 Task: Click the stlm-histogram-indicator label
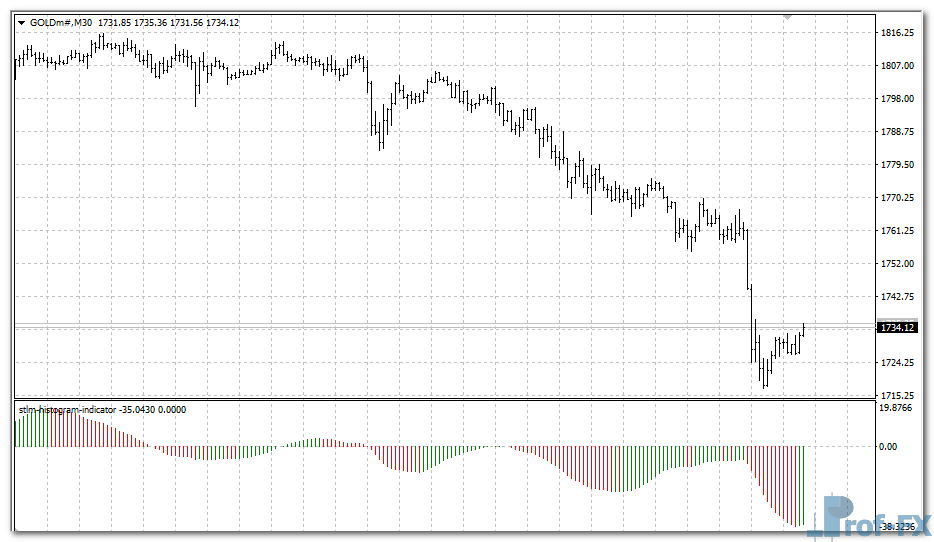pyautogui.click(x=68, y=410)
